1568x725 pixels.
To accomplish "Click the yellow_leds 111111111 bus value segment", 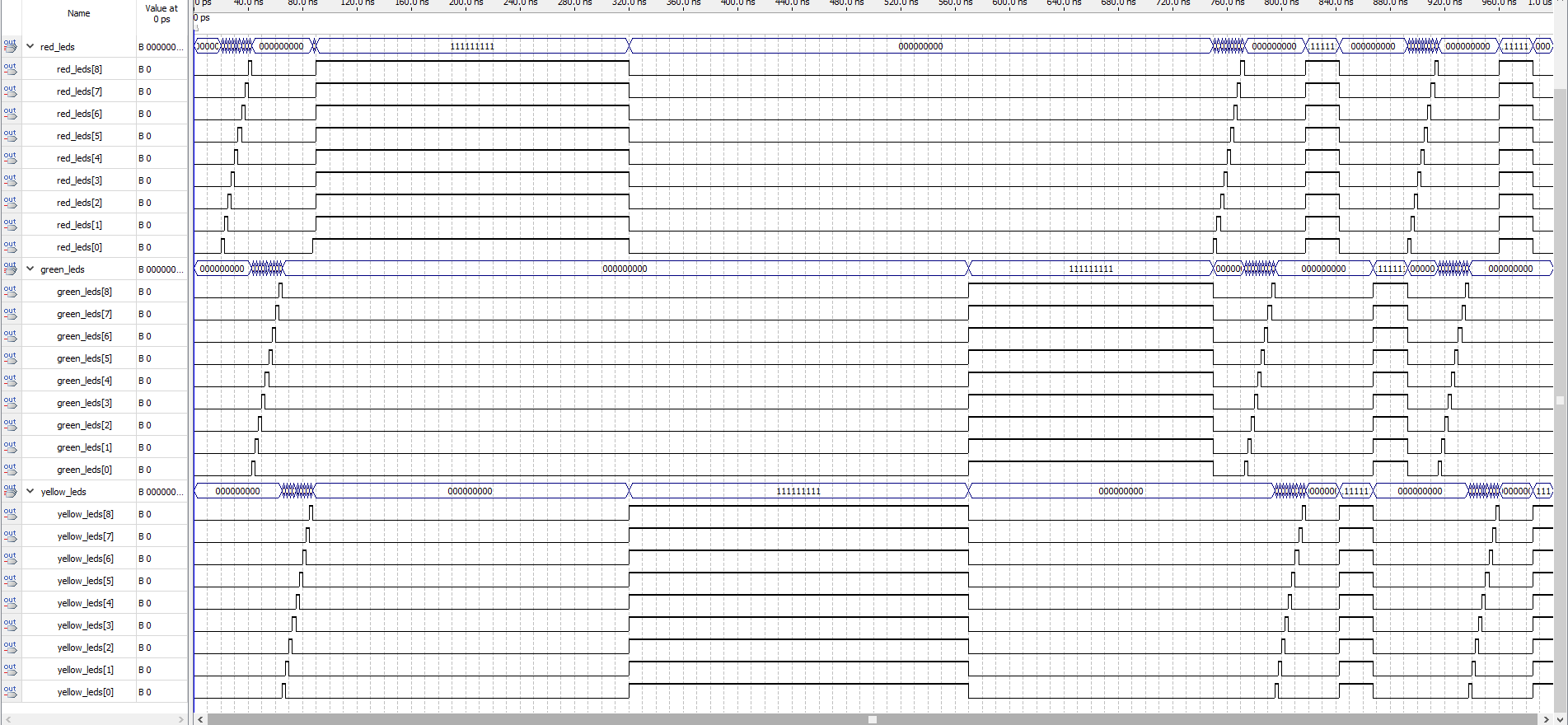I will 798,491.
